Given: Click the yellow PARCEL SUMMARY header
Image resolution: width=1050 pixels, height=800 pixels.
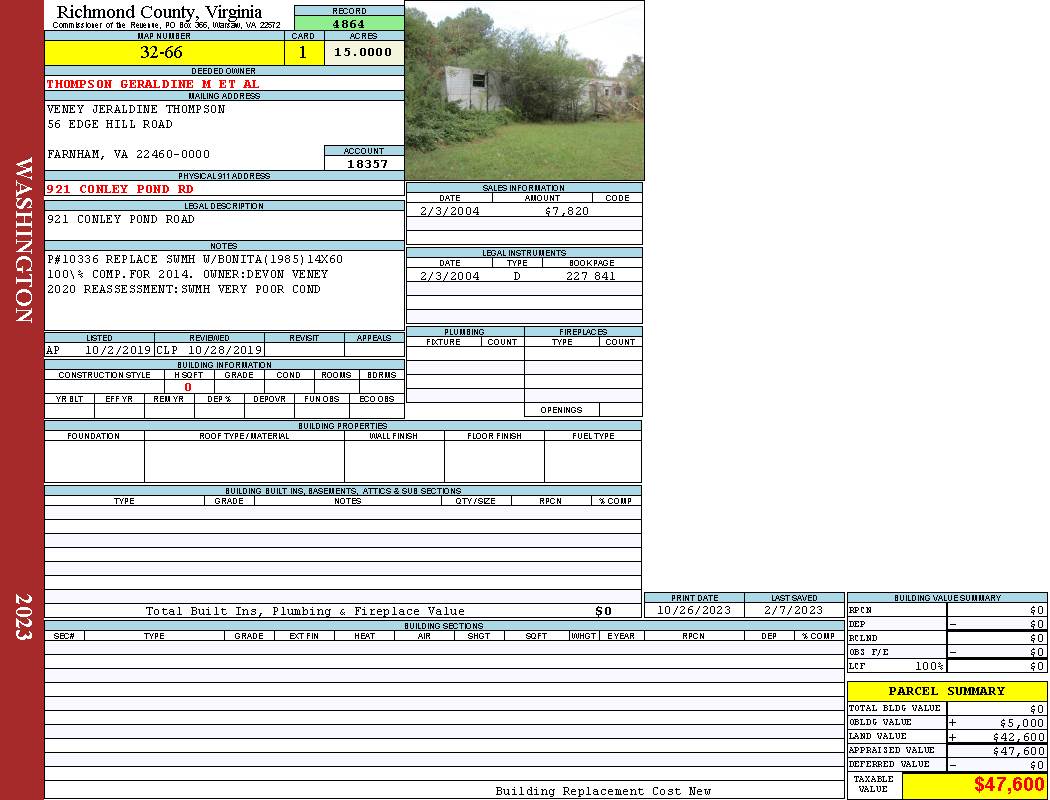Looking at the screenshot, I should 946,691.
